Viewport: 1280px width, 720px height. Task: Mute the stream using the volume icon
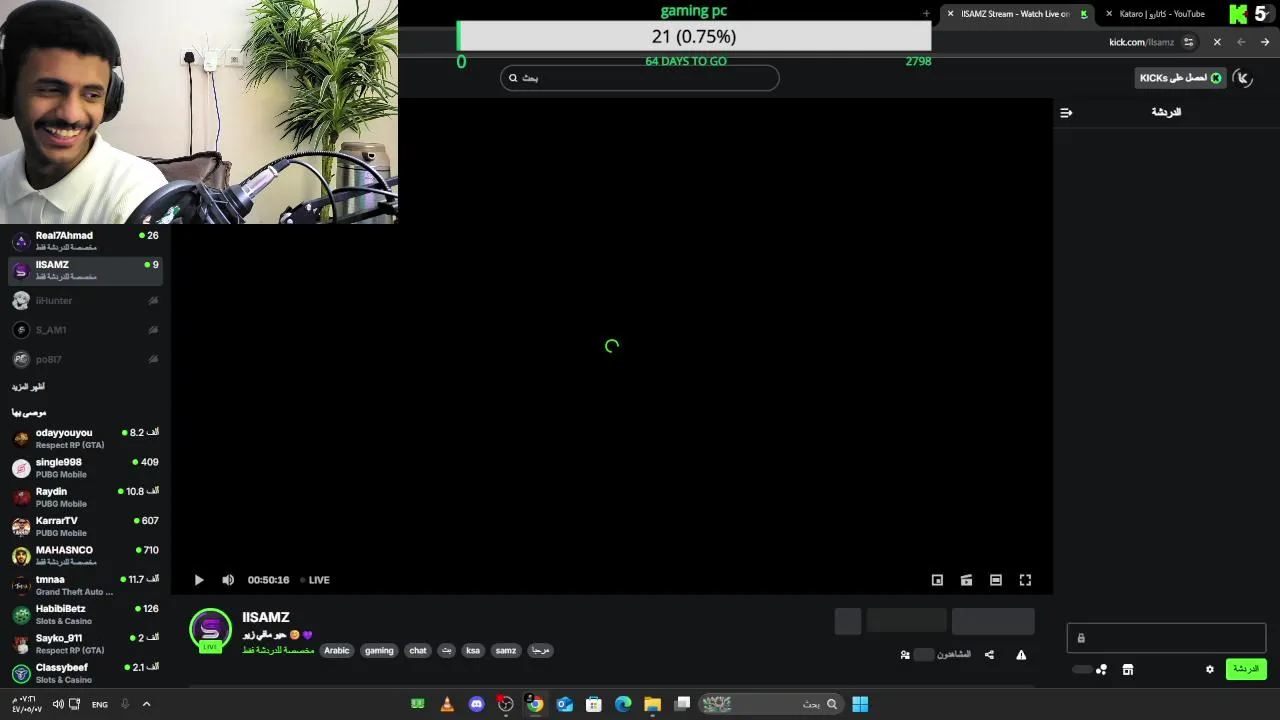tap(228, 580)
